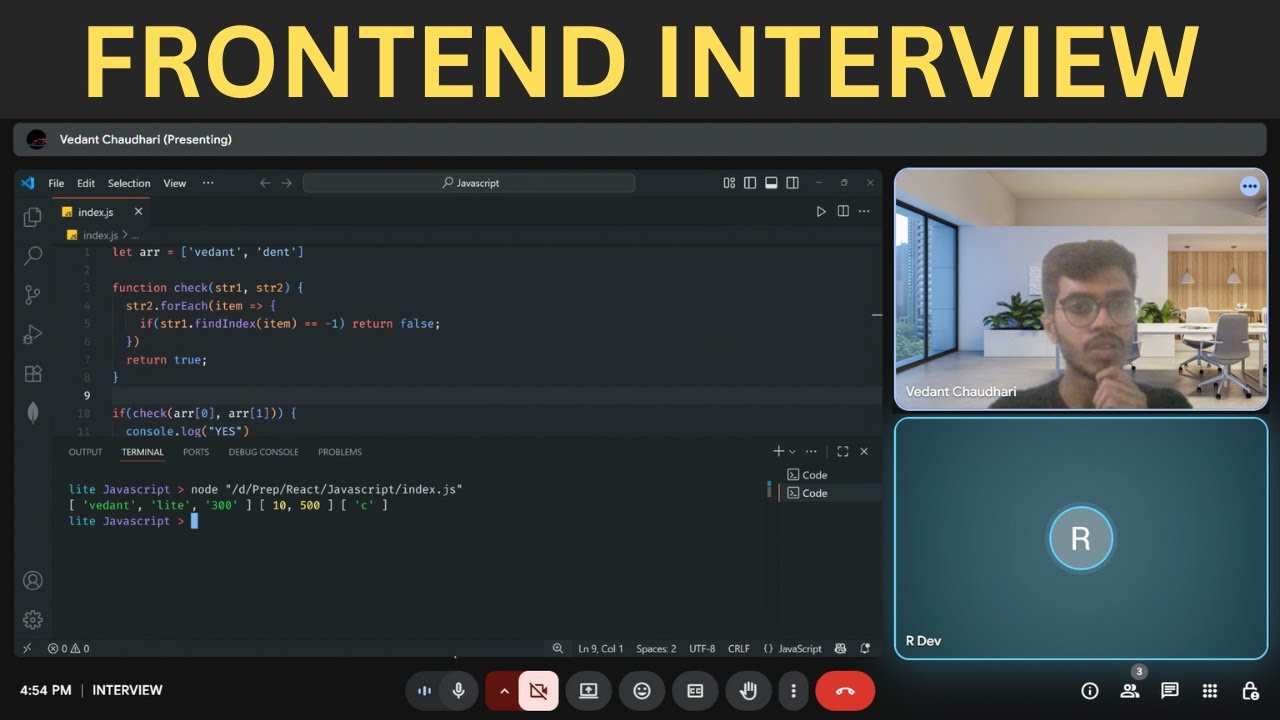The width and height of the screenshot is (1280, 720).
Task: Close the index.js editor tab
Action: click(x=138, y=212)
